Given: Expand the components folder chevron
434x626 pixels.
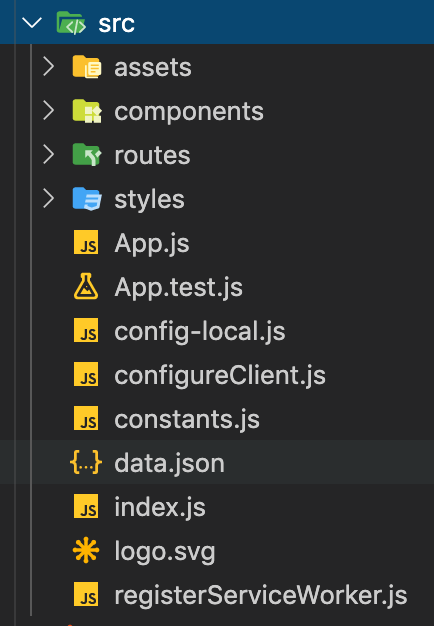Looking at the screenshot, I should [48, 111].
